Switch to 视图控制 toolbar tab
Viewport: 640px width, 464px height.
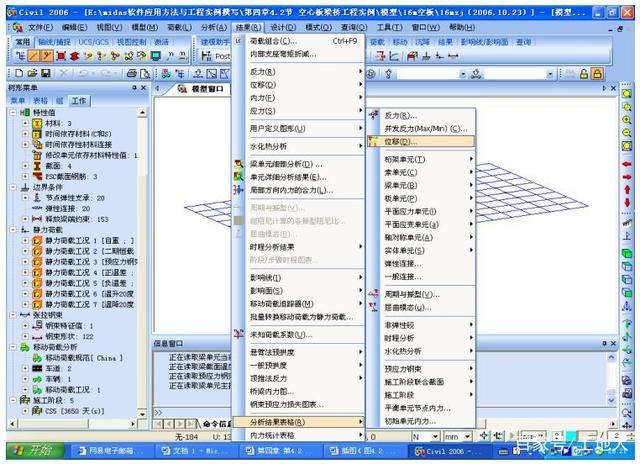(131, 42)
